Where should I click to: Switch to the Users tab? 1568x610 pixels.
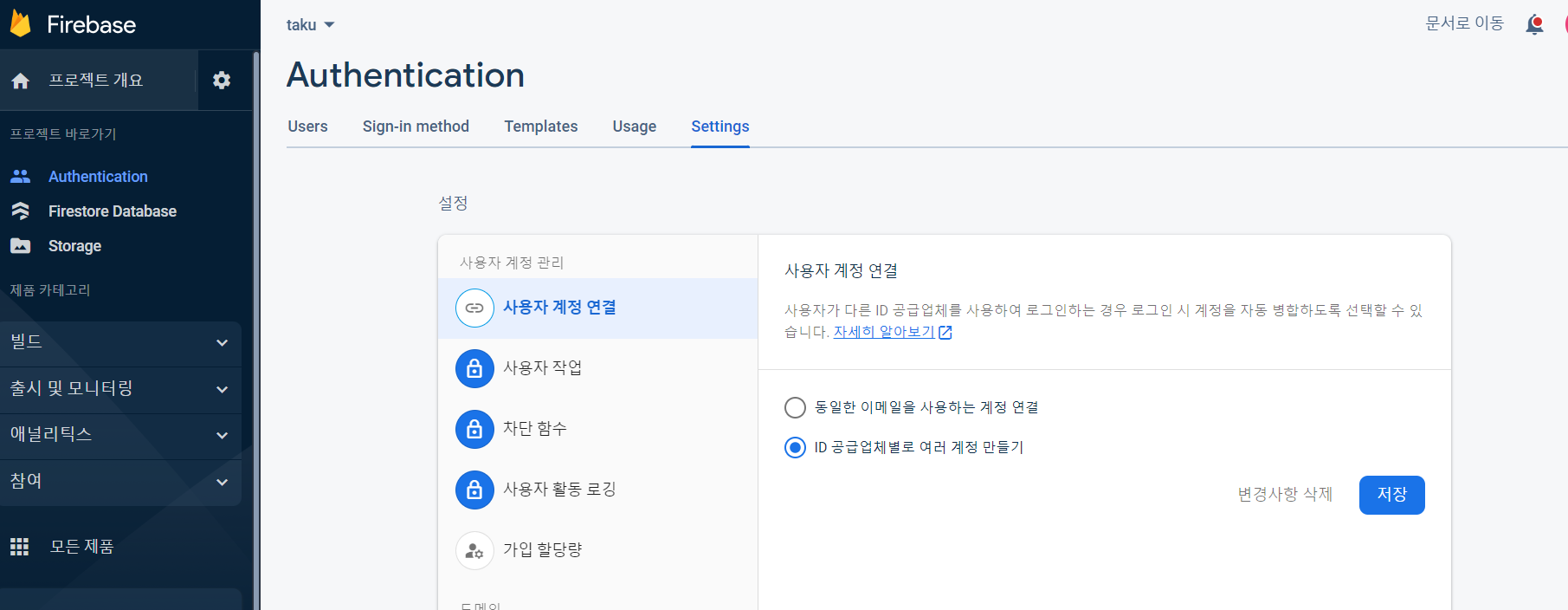(307, 127)
